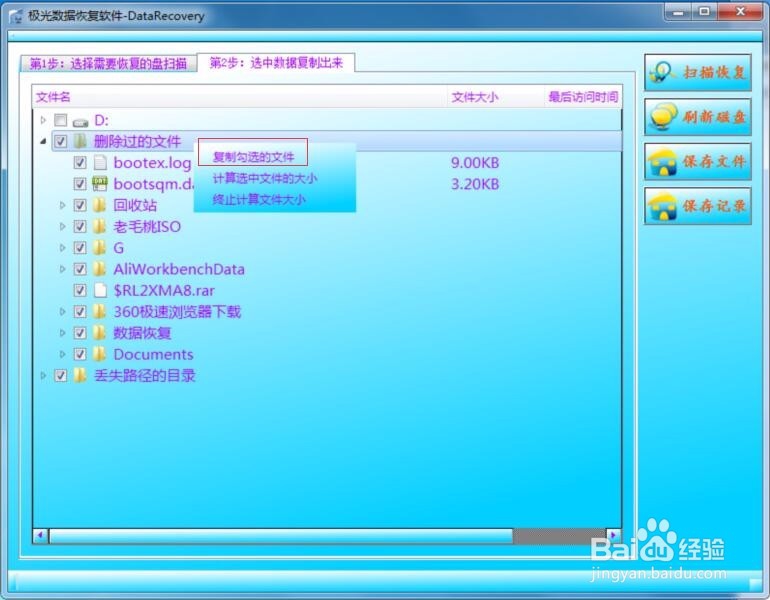The width and height of the screenshot is (770, 600).
Task: Uncheck the Documents checkbox
Action: tap(80, 354)
